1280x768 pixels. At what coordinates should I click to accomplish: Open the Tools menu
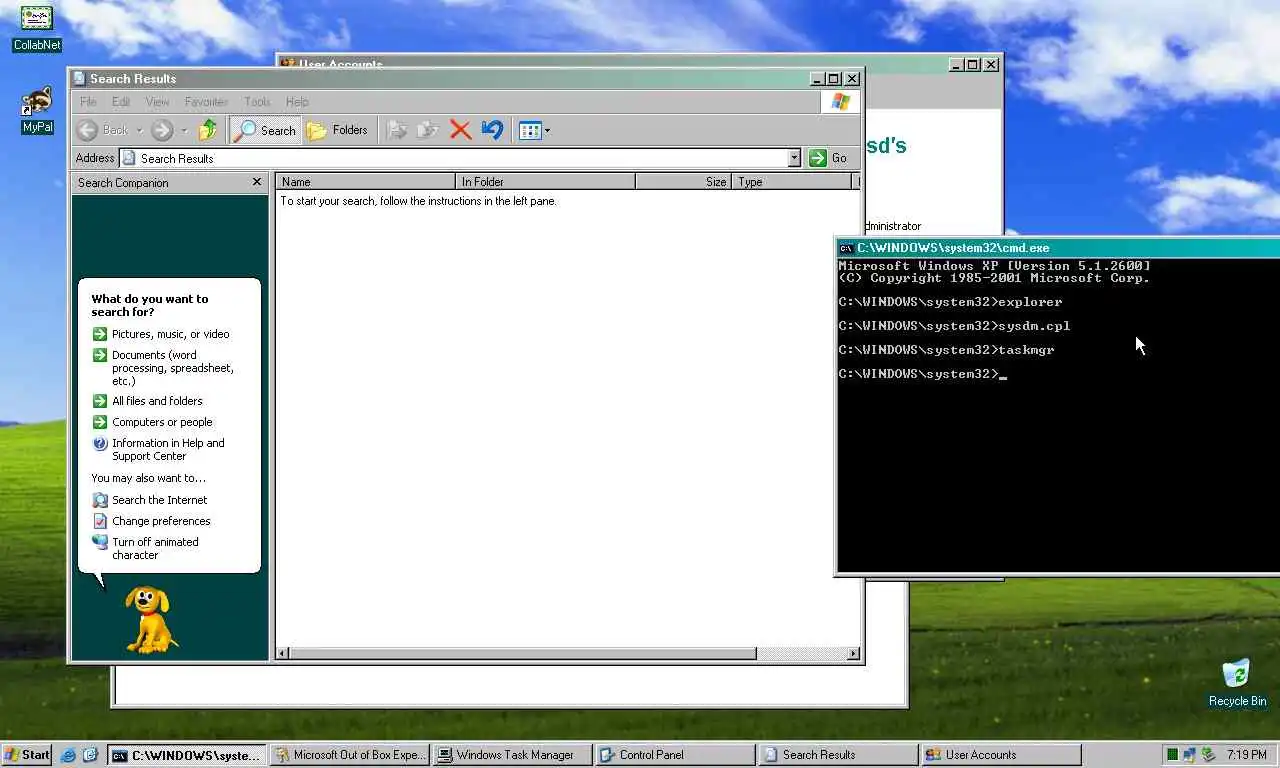(257, 102)
